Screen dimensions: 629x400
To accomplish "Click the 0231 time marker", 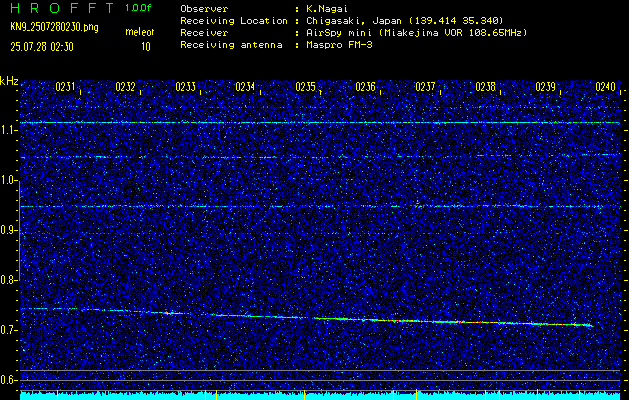I will point(66,87).
